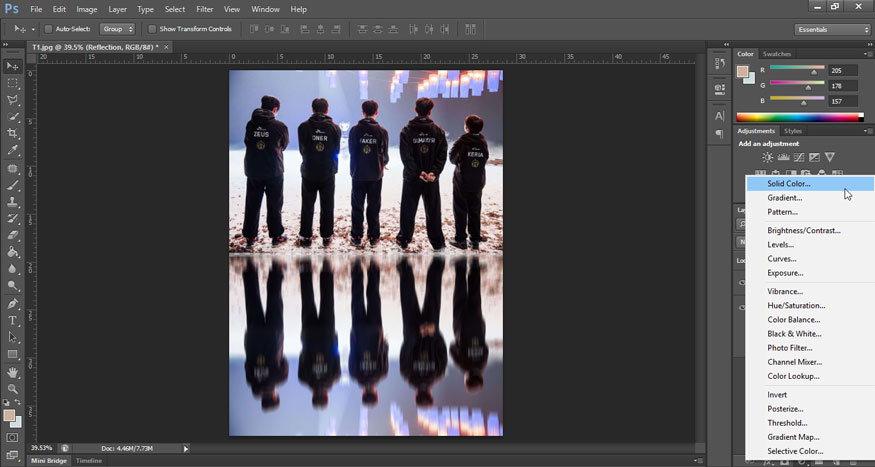875x467 pixels.
Task: Choose the Paint Bucket tool
Action: click(13, 252)
